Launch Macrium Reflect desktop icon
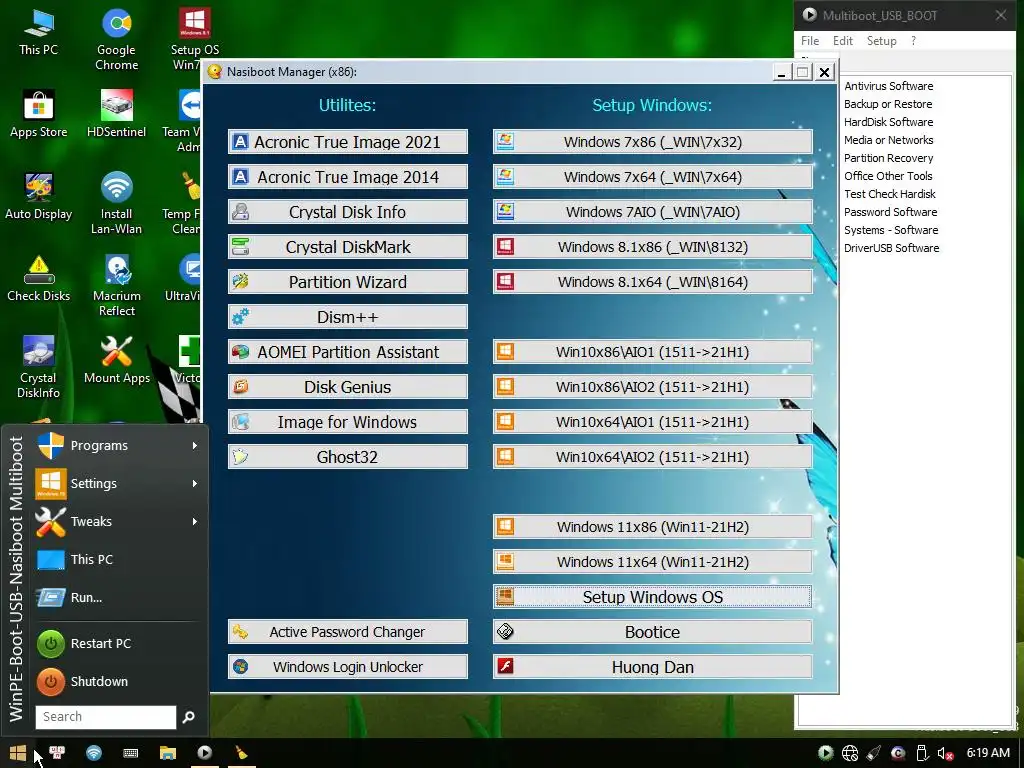 coord(116,285)
